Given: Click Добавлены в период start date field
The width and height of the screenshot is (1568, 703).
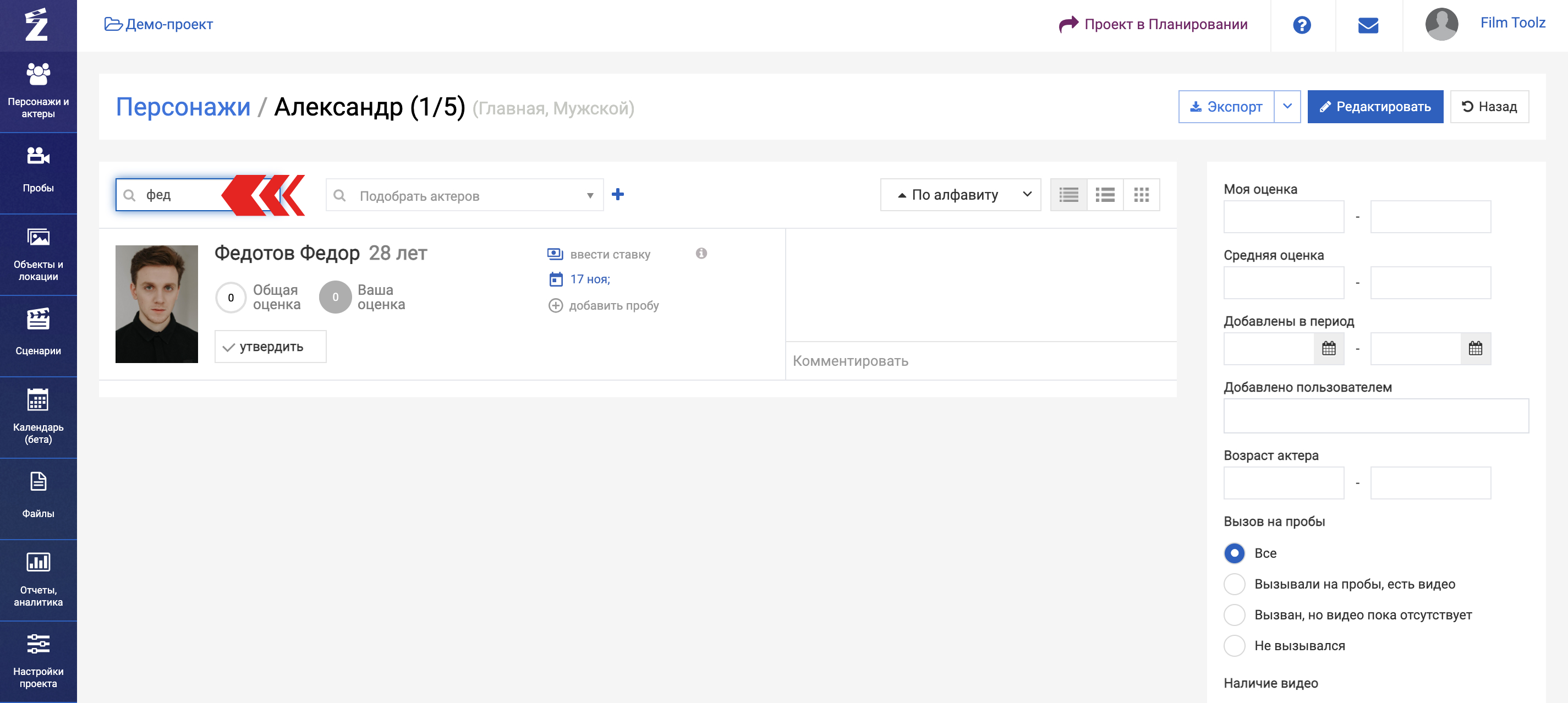Looking at the screenshot, I should click(1269, 348).
